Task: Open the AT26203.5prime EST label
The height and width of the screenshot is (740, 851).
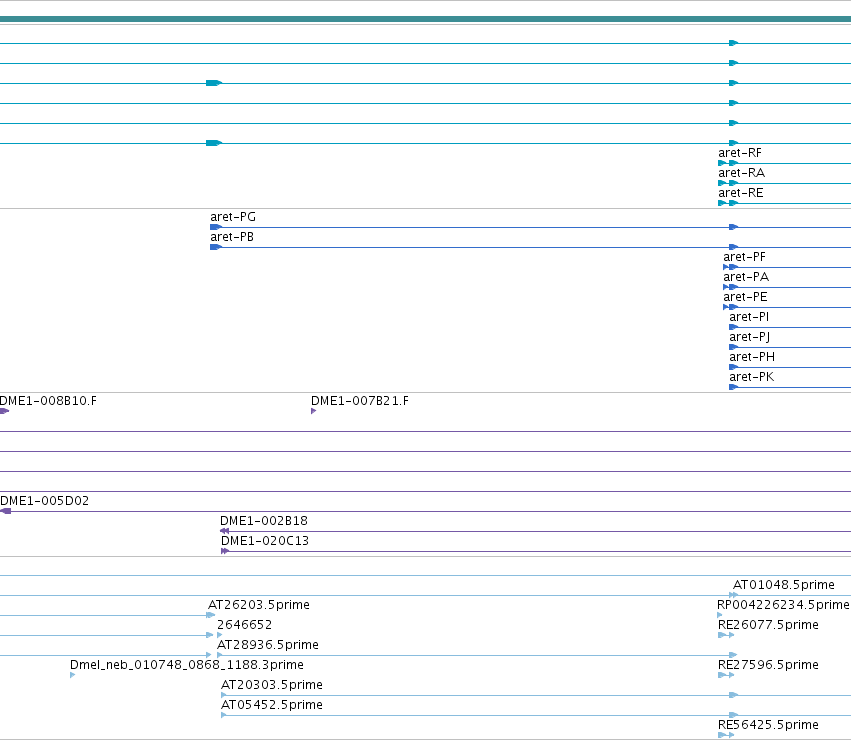Action: pyautogui.click(x=259, y=605)
